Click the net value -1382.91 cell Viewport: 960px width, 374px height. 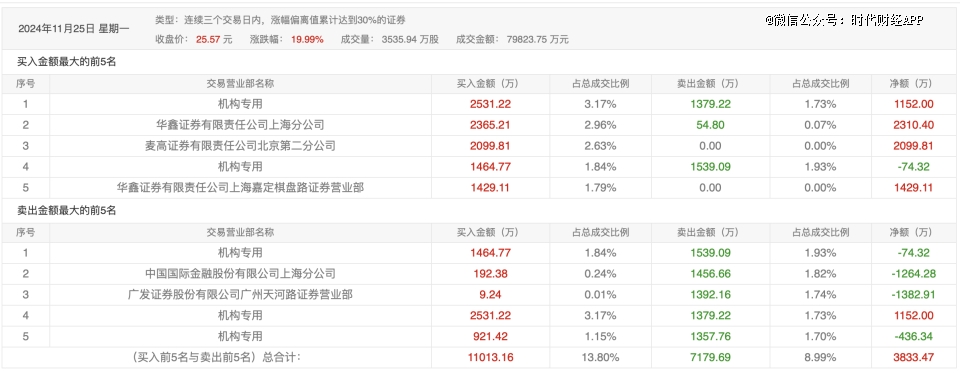point(911,294)
